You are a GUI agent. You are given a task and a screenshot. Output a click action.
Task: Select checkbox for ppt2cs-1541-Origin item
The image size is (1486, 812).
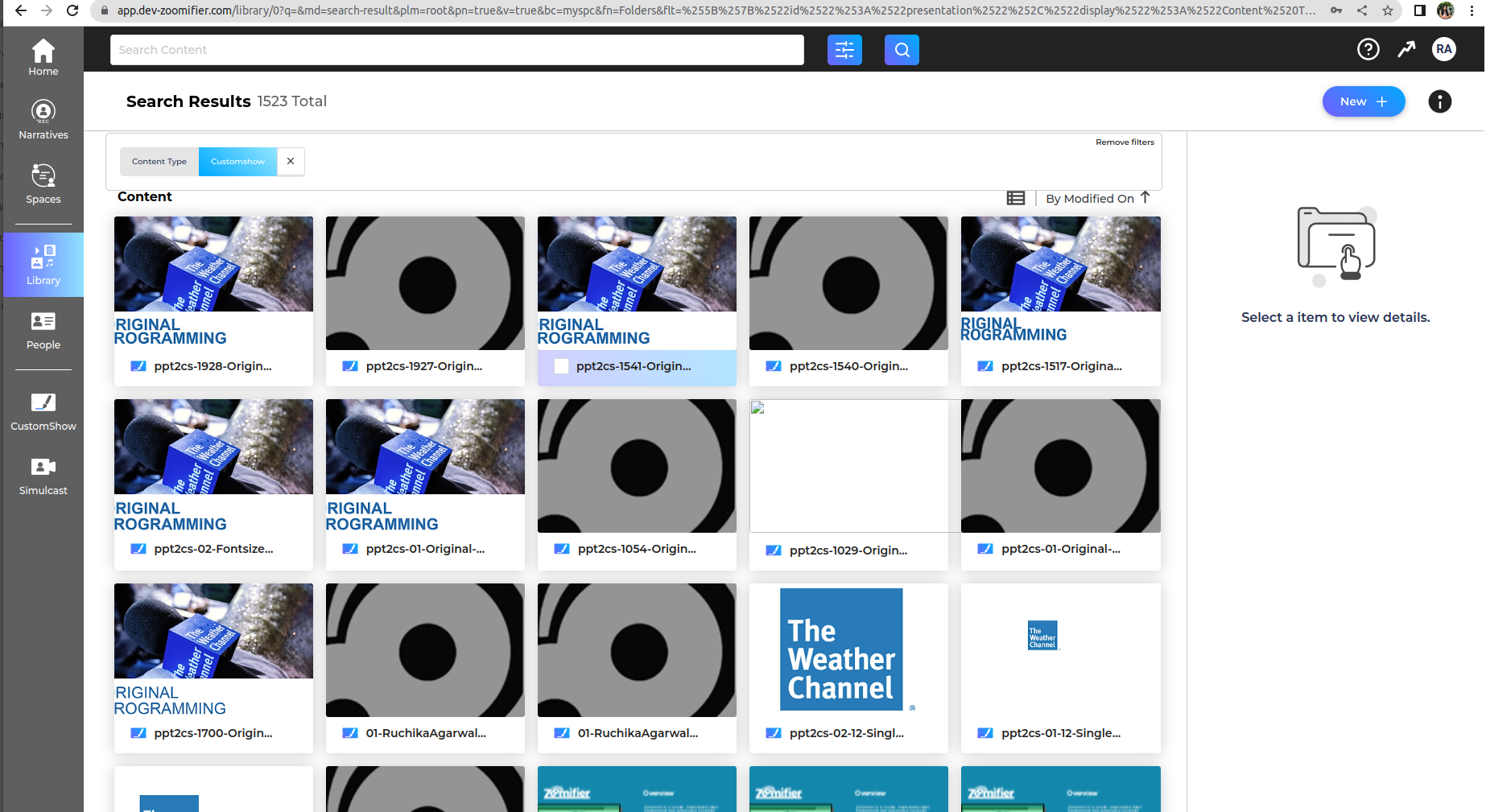tap(561, 366)
